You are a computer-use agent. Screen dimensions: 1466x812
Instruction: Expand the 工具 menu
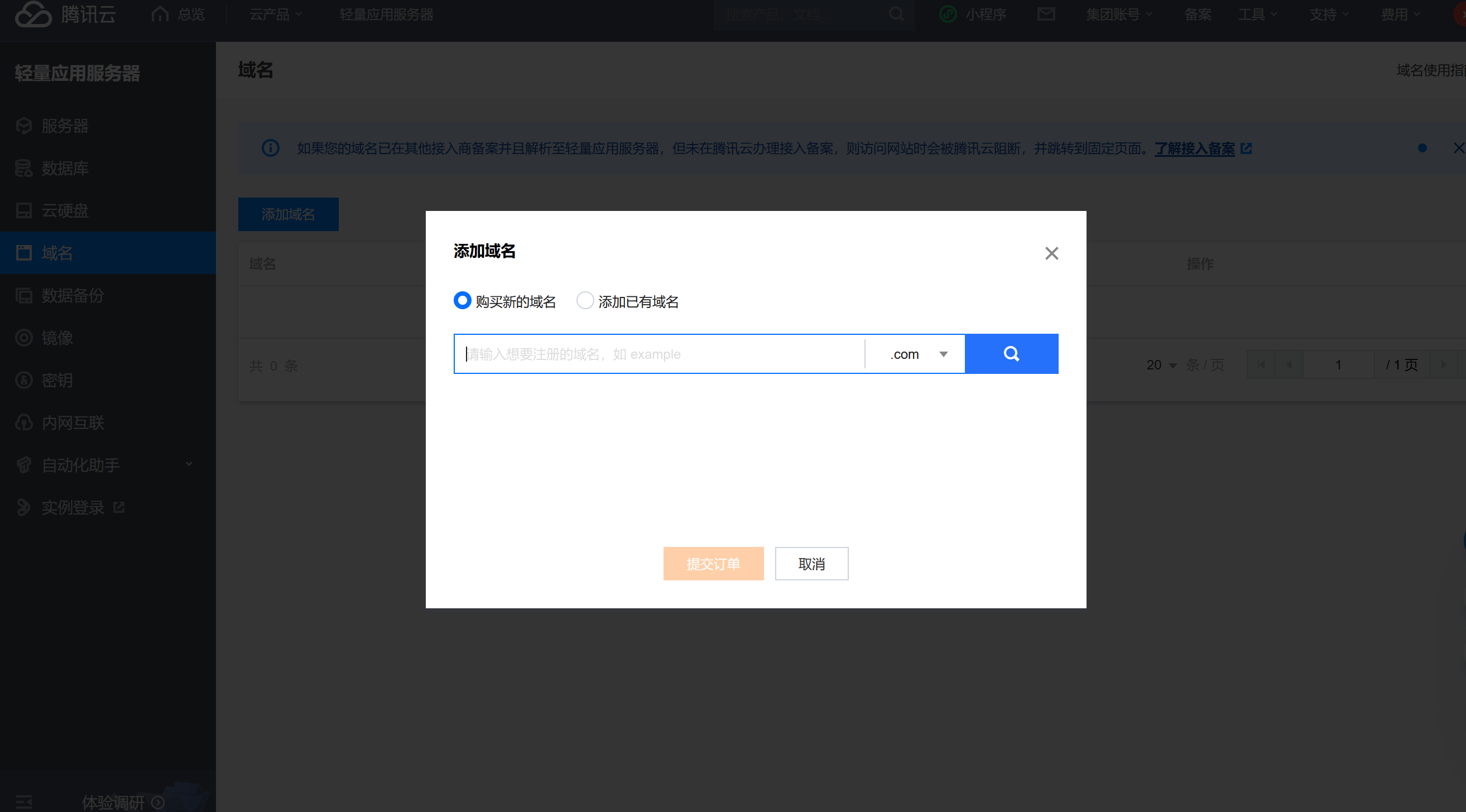point(1258,14)
